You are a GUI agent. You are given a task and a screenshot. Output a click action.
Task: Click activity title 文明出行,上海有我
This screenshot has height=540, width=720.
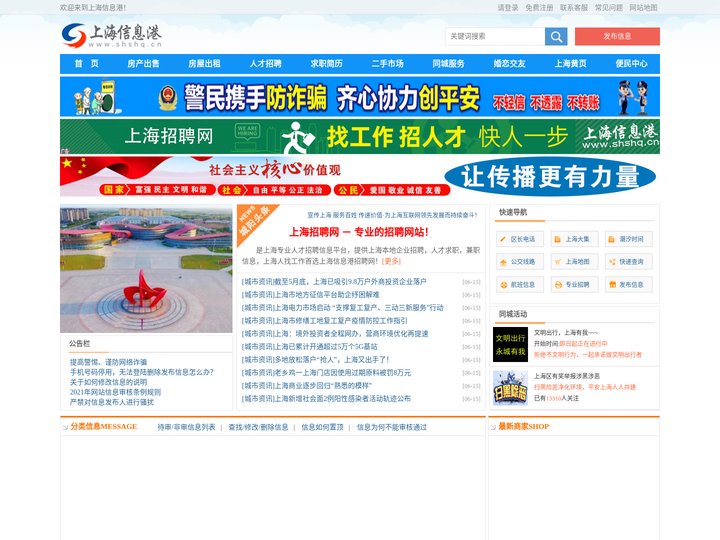point(566,332)
